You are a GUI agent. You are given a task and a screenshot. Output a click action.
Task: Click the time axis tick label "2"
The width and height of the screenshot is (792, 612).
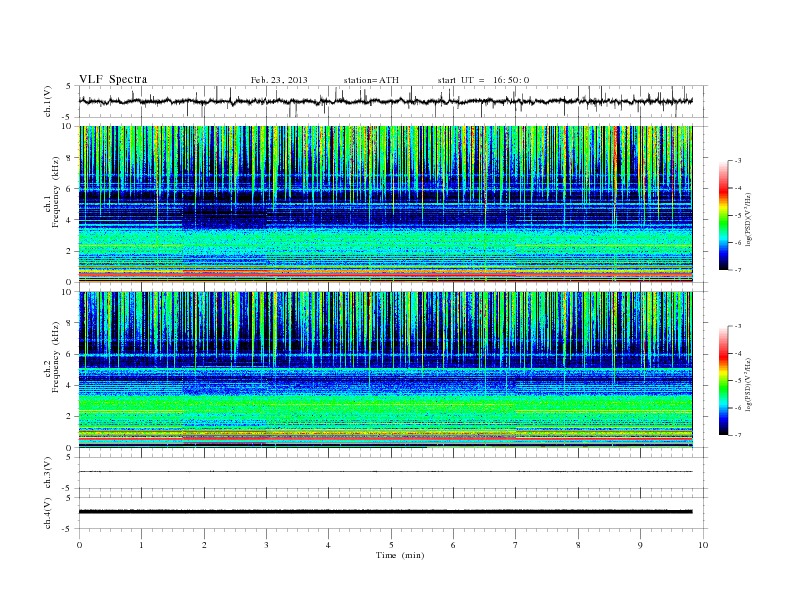click(204, 545)
